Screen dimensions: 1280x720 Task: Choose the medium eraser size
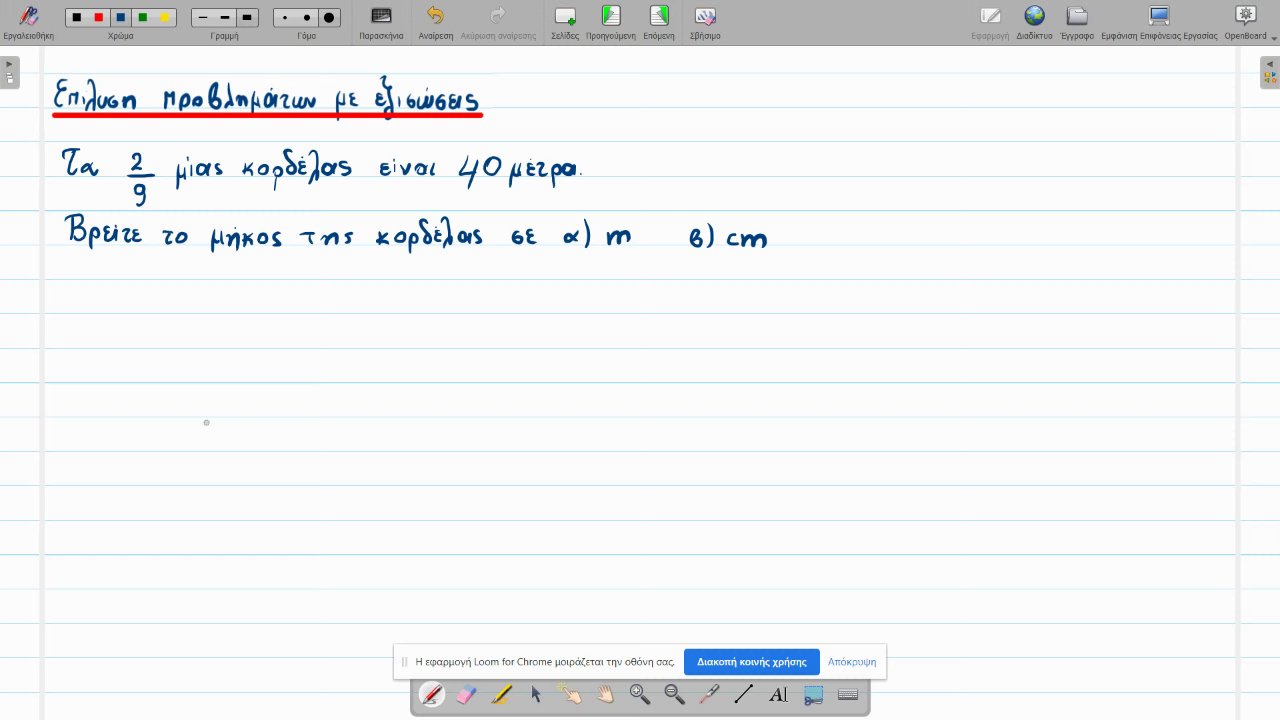[x=307, y=18]
